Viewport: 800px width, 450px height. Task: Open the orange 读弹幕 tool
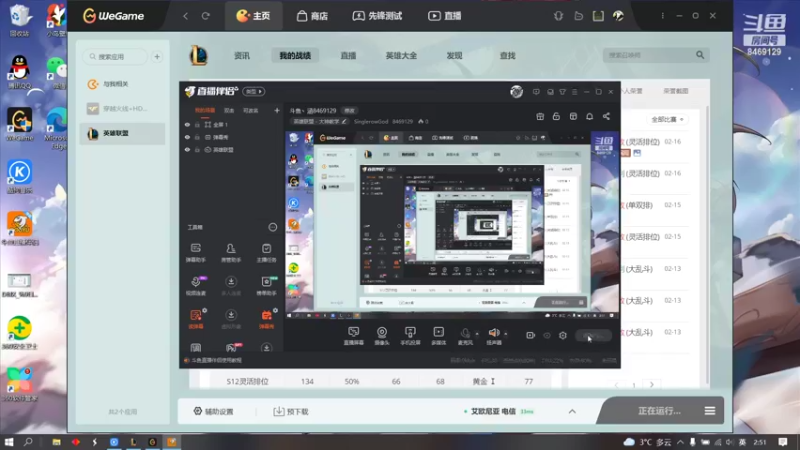196,318
